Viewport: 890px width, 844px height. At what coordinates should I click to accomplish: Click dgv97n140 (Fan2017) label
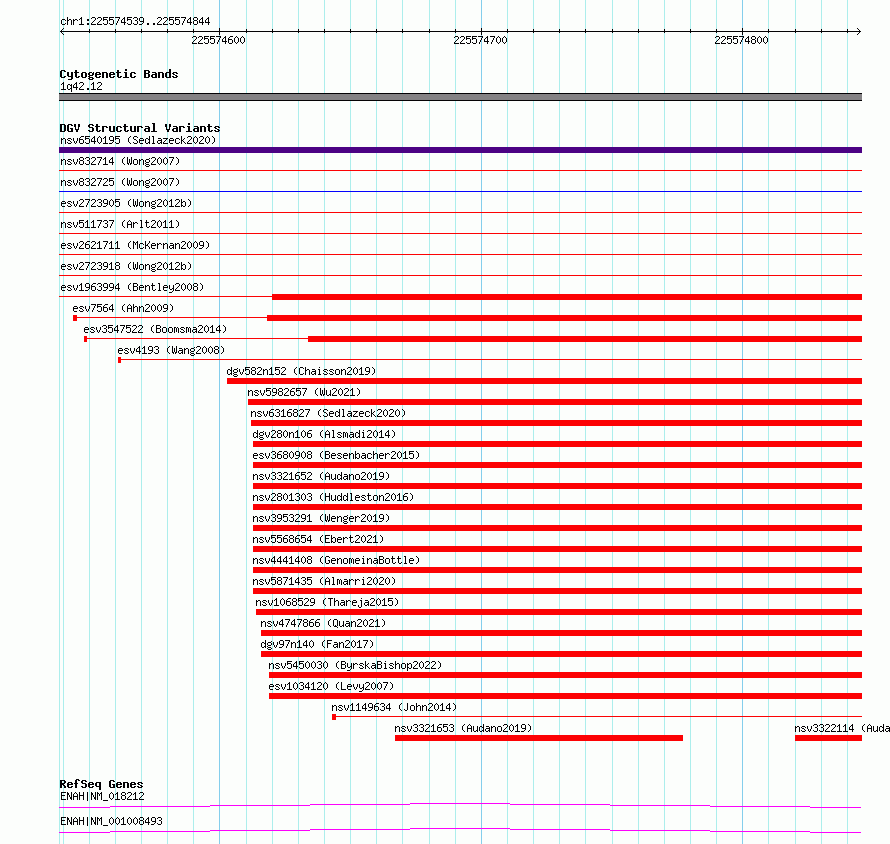point(317,644)
